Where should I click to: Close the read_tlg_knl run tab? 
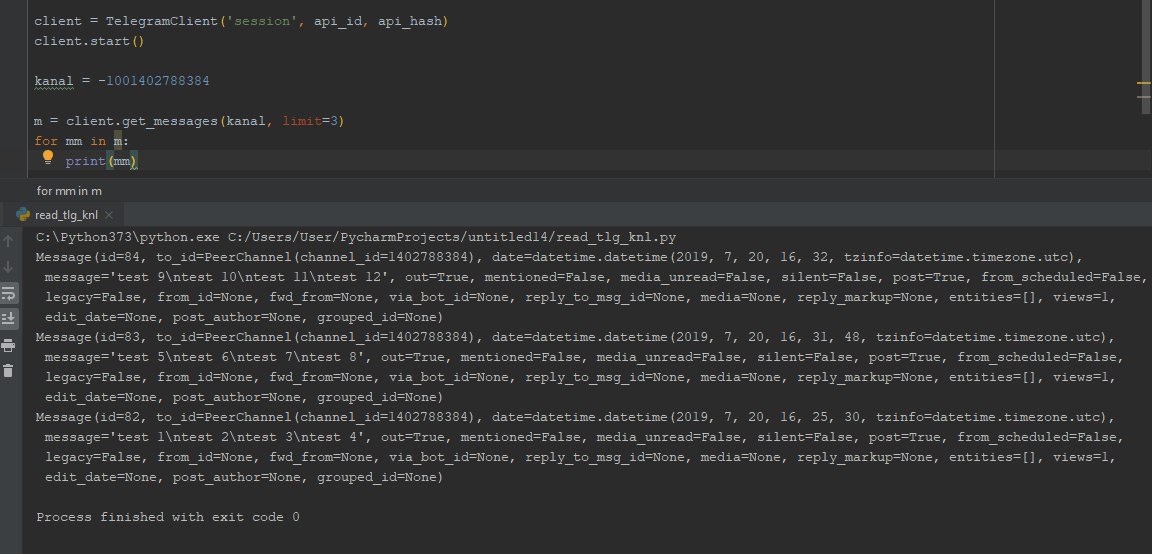tap(109, 215)
